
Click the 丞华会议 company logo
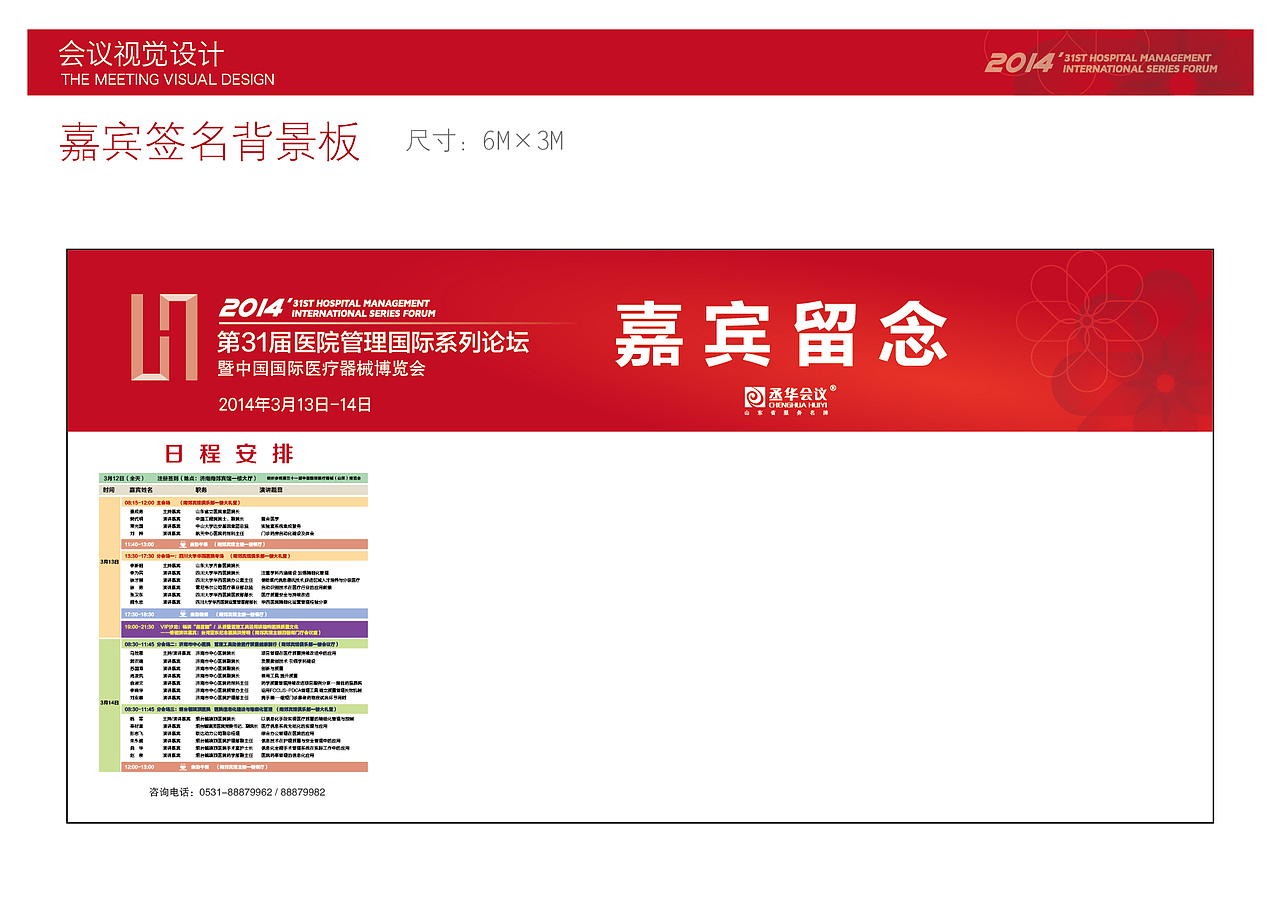coord(790,399)
